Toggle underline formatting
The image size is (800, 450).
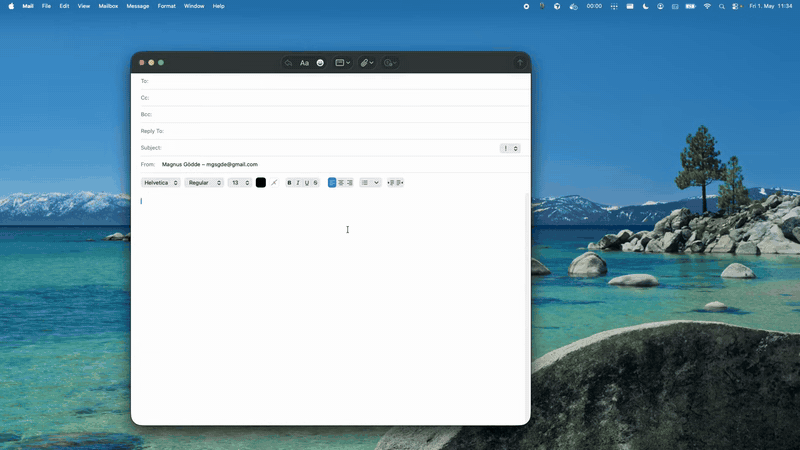(x=307, y=183)
